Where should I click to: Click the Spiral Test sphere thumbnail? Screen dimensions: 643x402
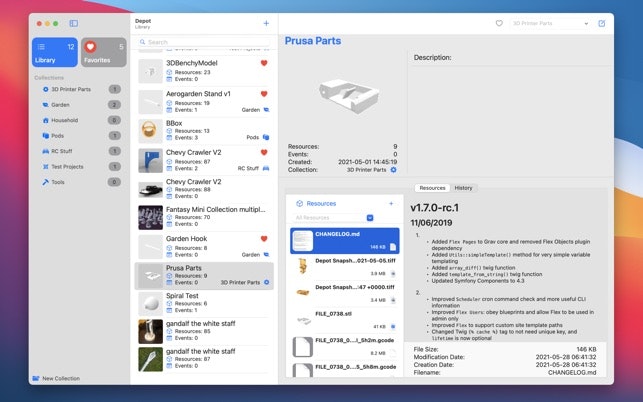coord(150,304)
